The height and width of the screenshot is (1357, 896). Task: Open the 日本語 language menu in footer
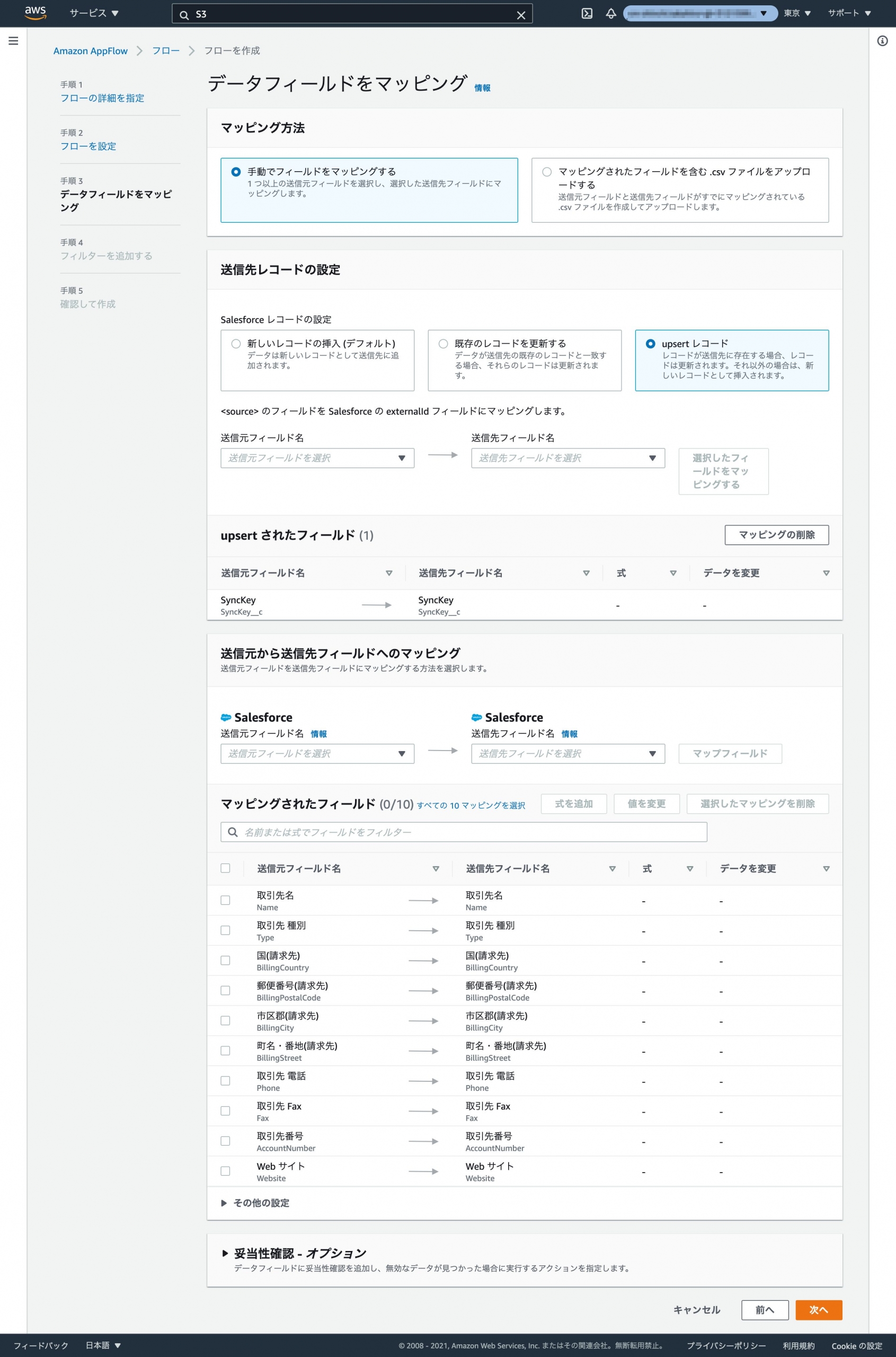pyautogui.click(x=103, y=1345)
